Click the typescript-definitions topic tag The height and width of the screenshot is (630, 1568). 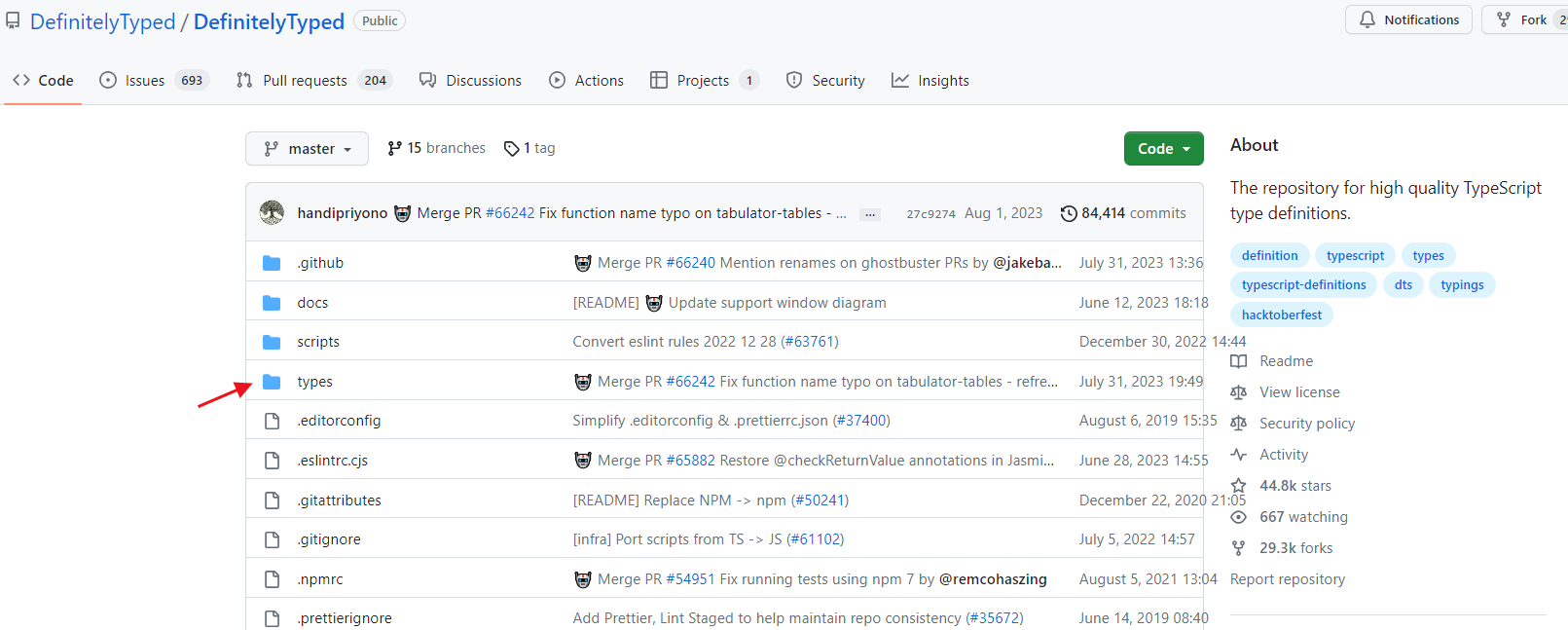click(1303, 284)
